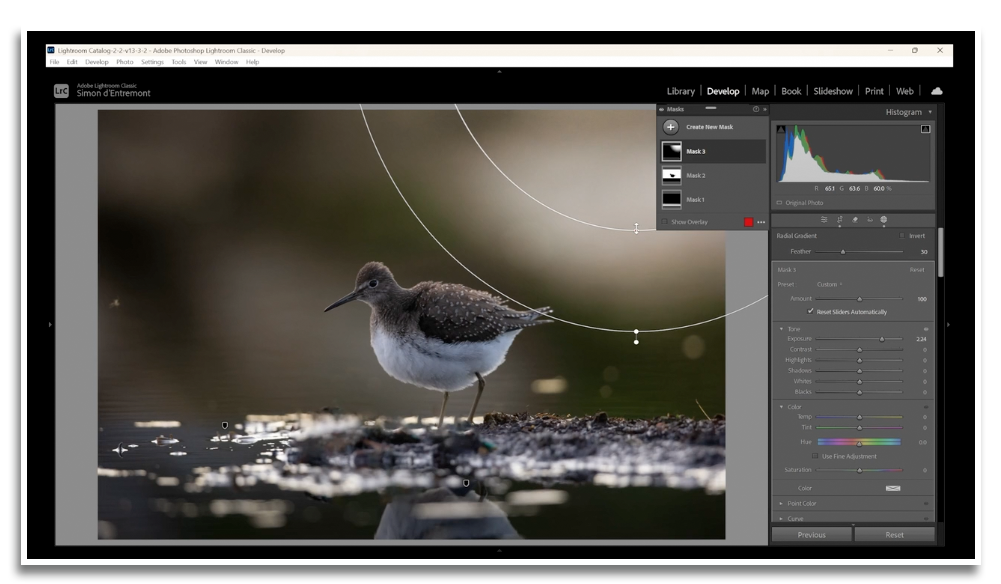Toggle the shadow clipping indicator in histogram
This screenshot has height=584, width=1001.
781,130
